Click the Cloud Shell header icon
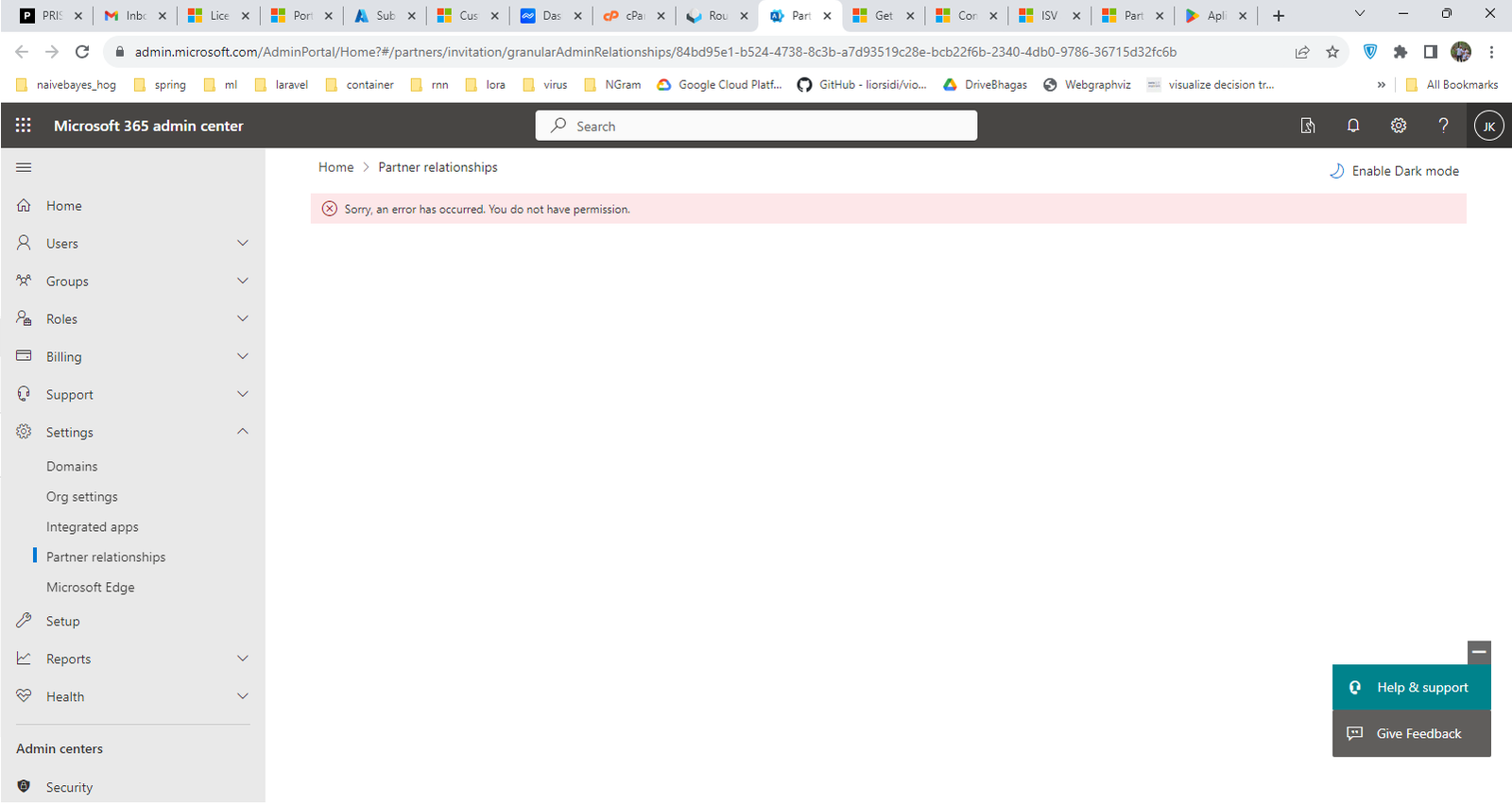1512x804 pixels. 1308,126
